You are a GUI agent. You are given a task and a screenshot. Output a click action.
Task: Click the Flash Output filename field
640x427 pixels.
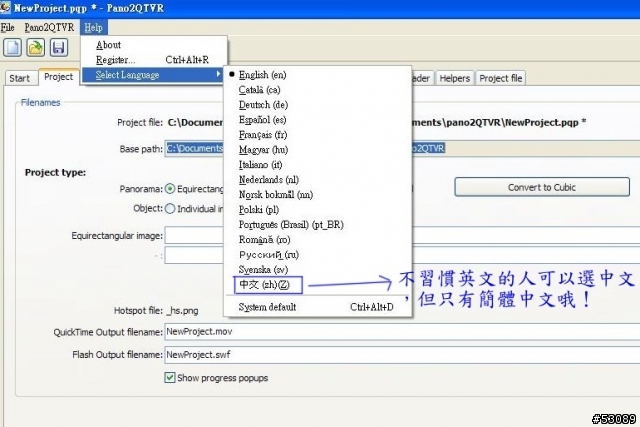tap(402, 354)
